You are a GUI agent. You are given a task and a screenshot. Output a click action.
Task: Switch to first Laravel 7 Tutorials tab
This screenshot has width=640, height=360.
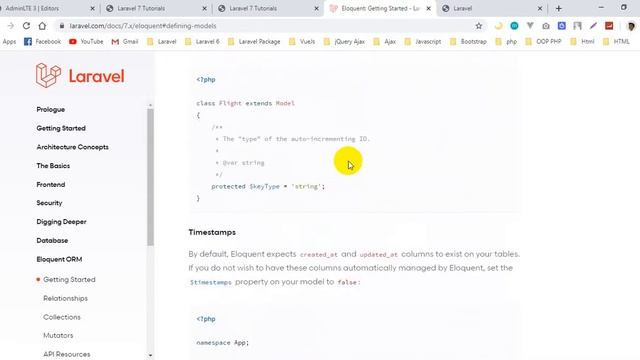156,8
